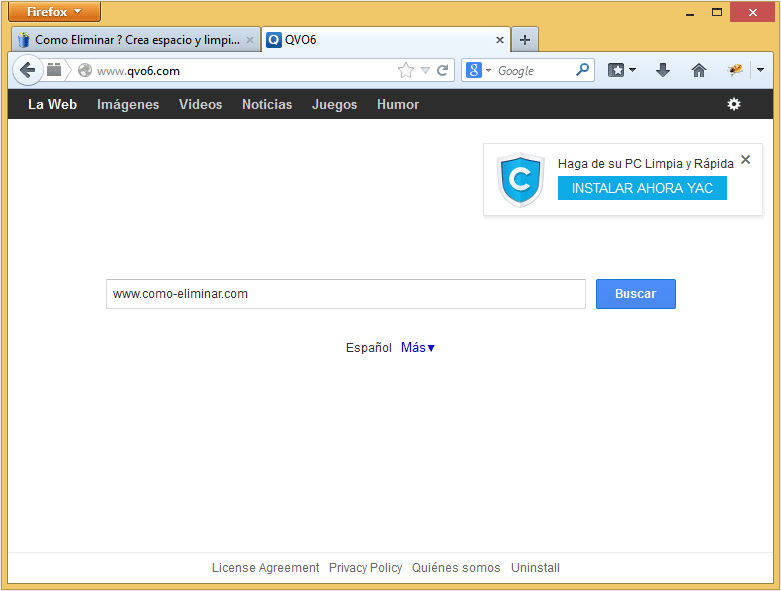Open Noticias search category

pos(267,104)
